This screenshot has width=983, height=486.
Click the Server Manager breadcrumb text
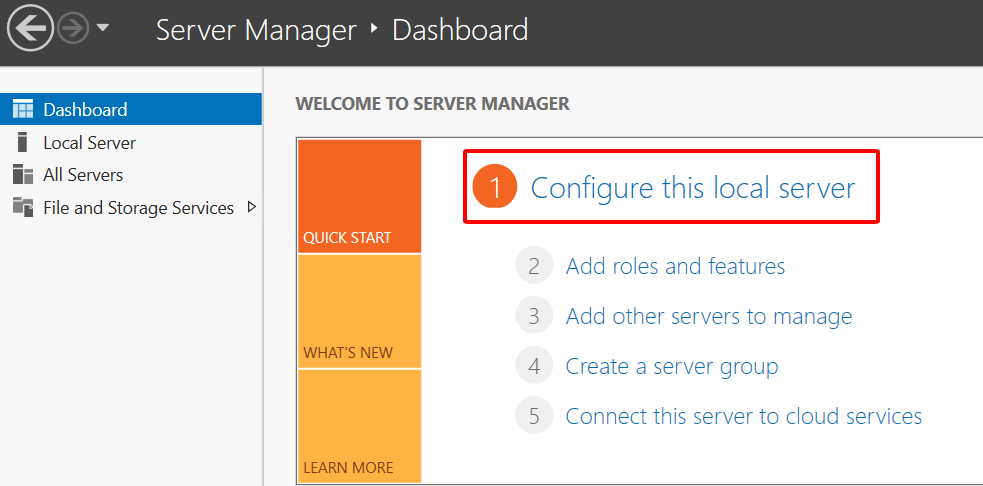click(255, 30)
